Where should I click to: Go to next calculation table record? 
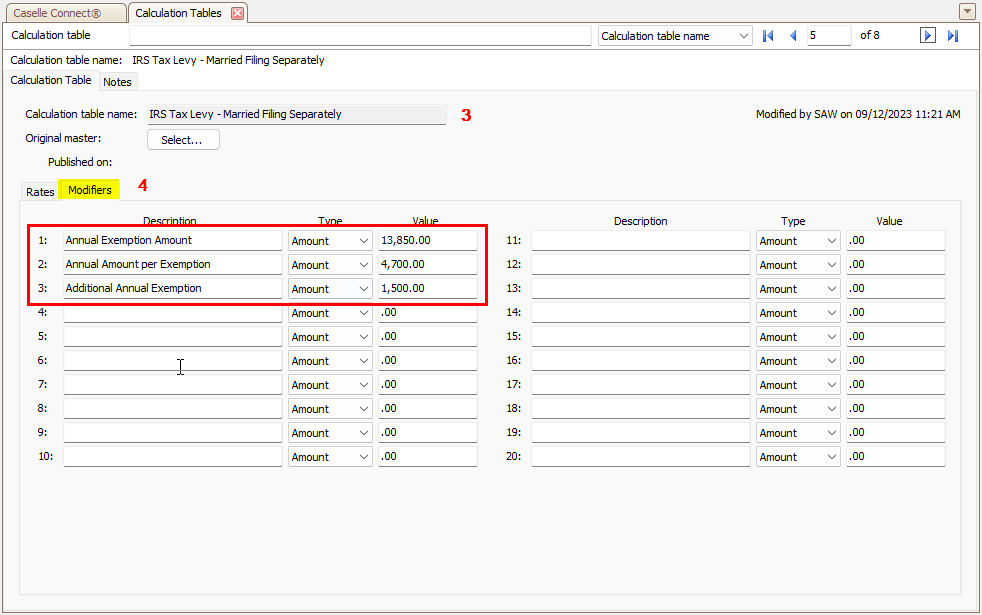tap(928, 36)
